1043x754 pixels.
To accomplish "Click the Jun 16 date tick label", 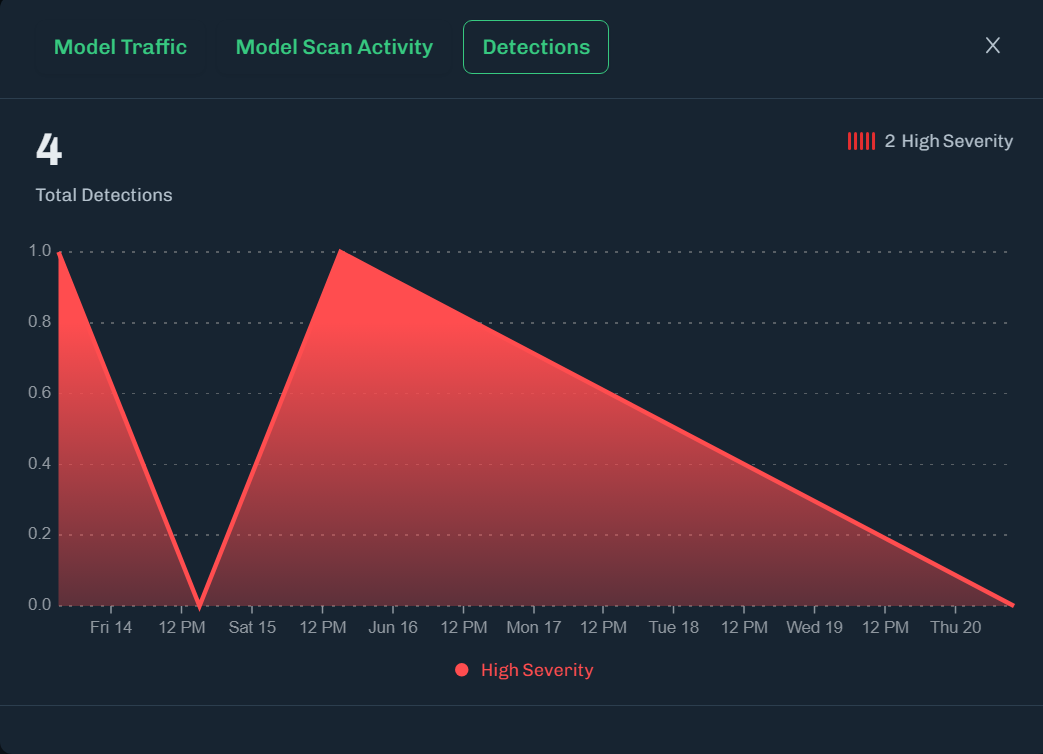I will click(x=393, y=628).
